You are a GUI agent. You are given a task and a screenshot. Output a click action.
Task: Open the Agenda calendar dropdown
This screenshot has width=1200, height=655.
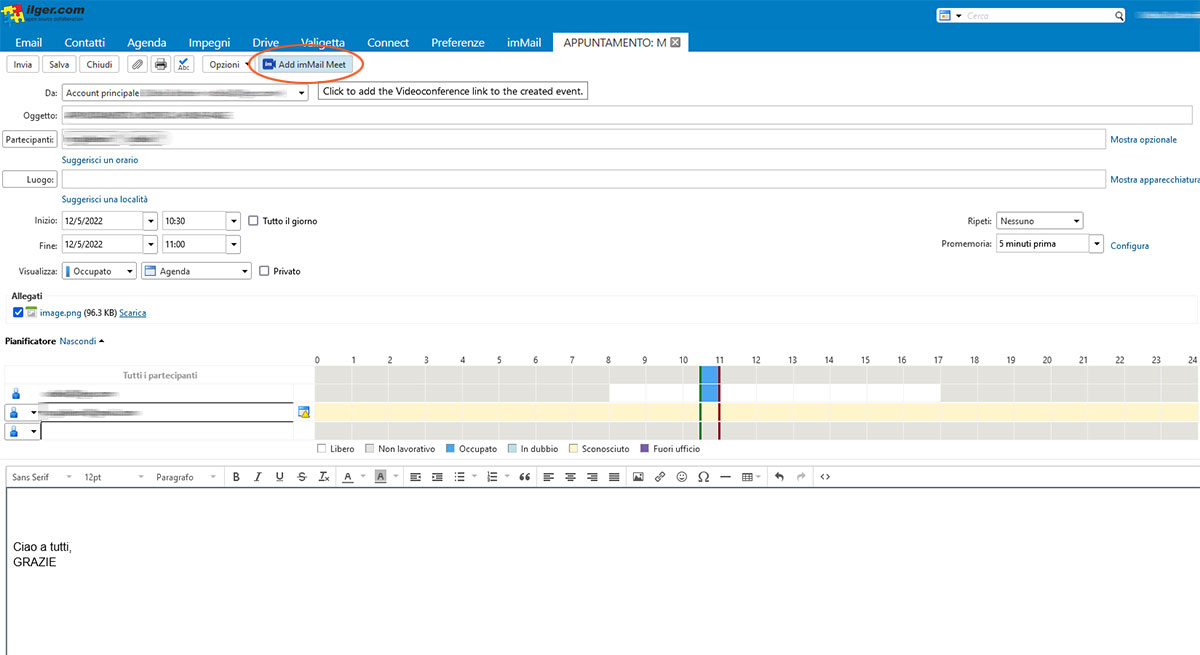pyautogui.click(x=196, y=271)
